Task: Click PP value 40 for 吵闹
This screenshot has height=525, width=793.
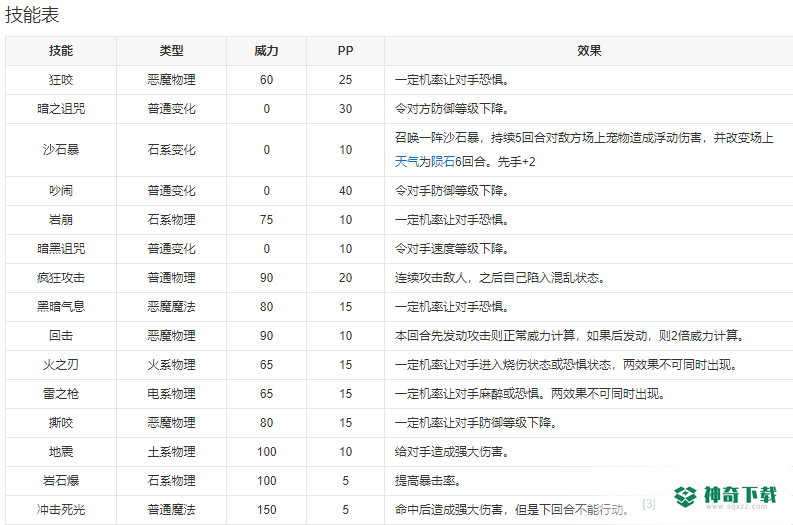Action: [x=345, y=191]
